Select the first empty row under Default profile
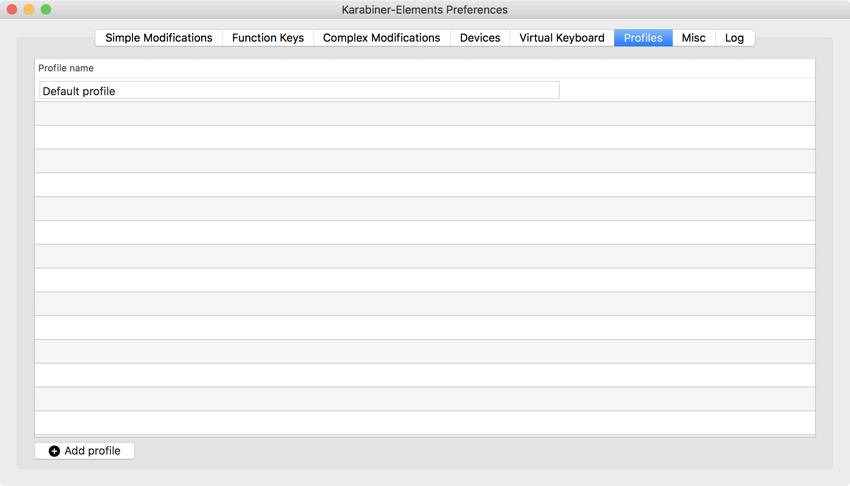Image resolution: width=850 pixels, height=486 pixels. [x=425, y=114]
